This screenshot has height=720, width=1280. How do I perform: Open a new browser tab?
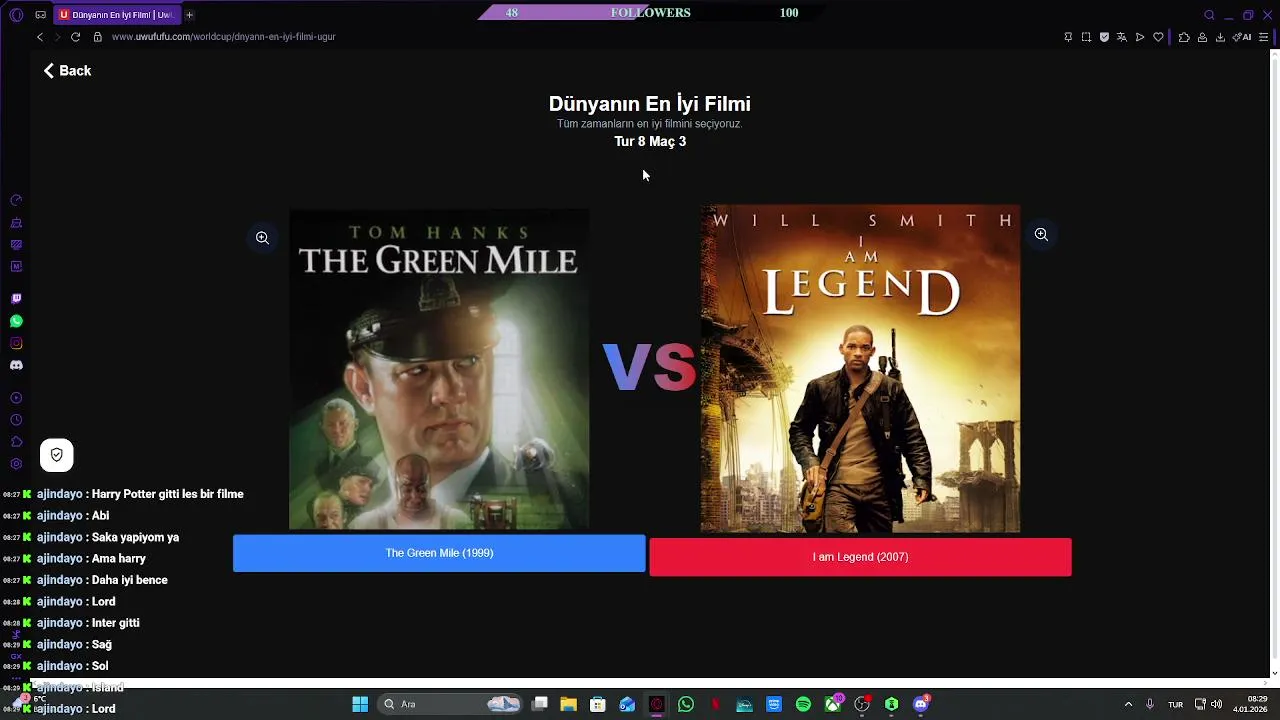click(x=189, y=15)
